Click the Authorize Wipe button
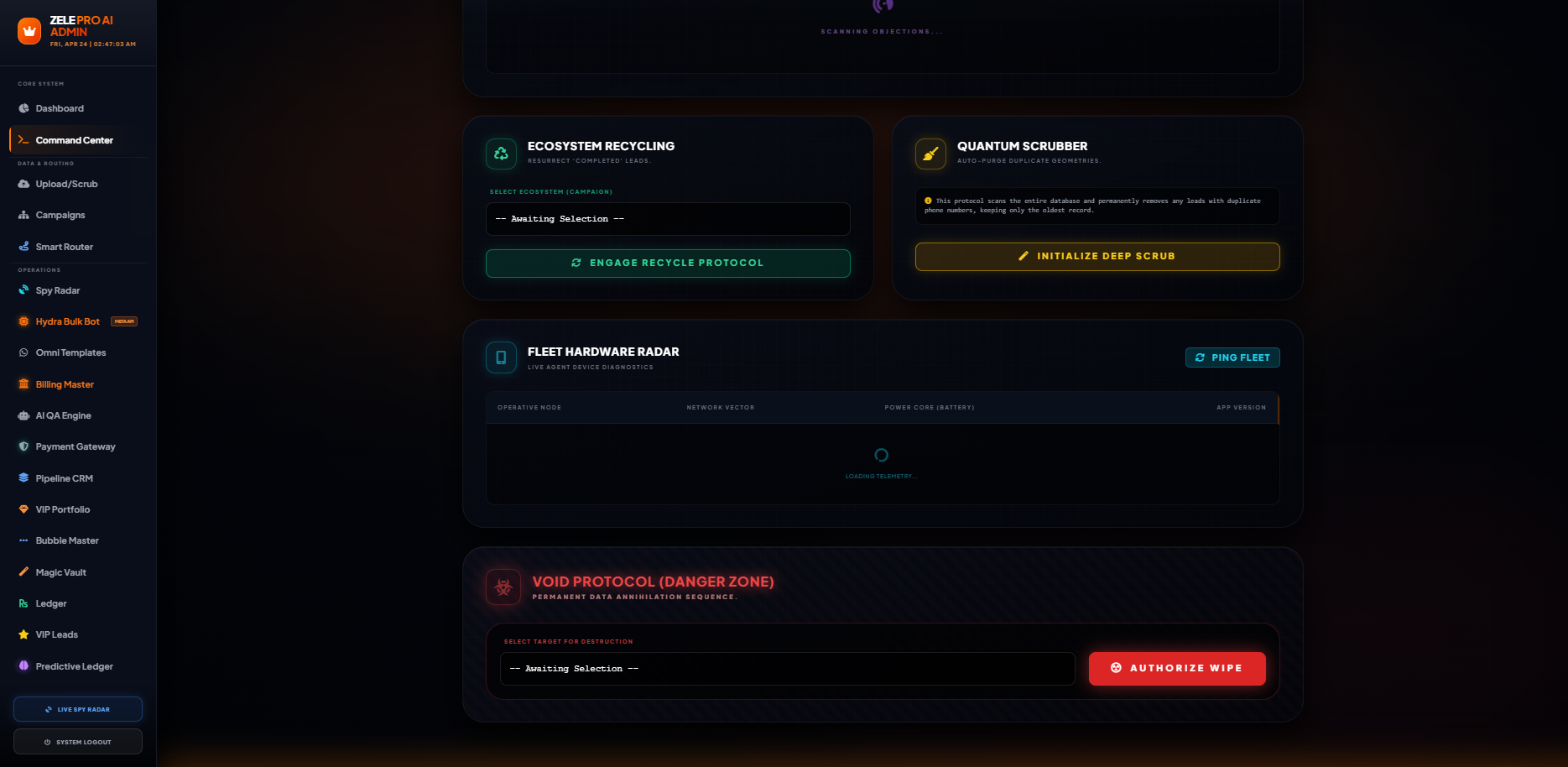The image size is (1568, 767). tap(1177, 669)
